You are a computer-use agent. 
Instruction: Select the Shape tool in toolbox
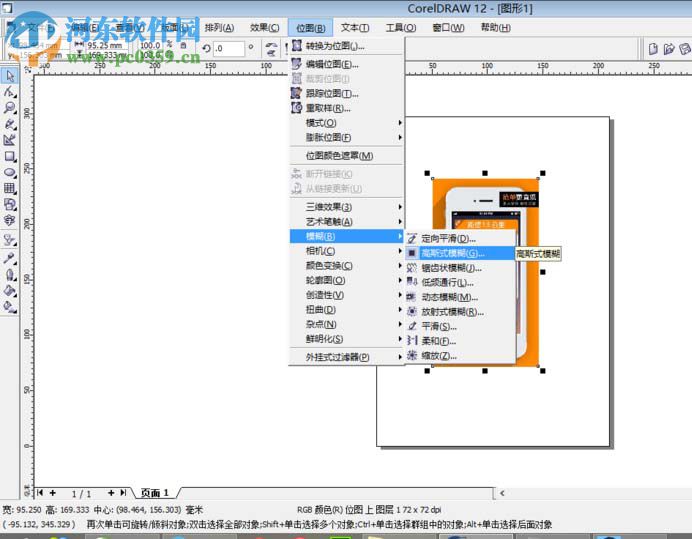coord(10,92)
